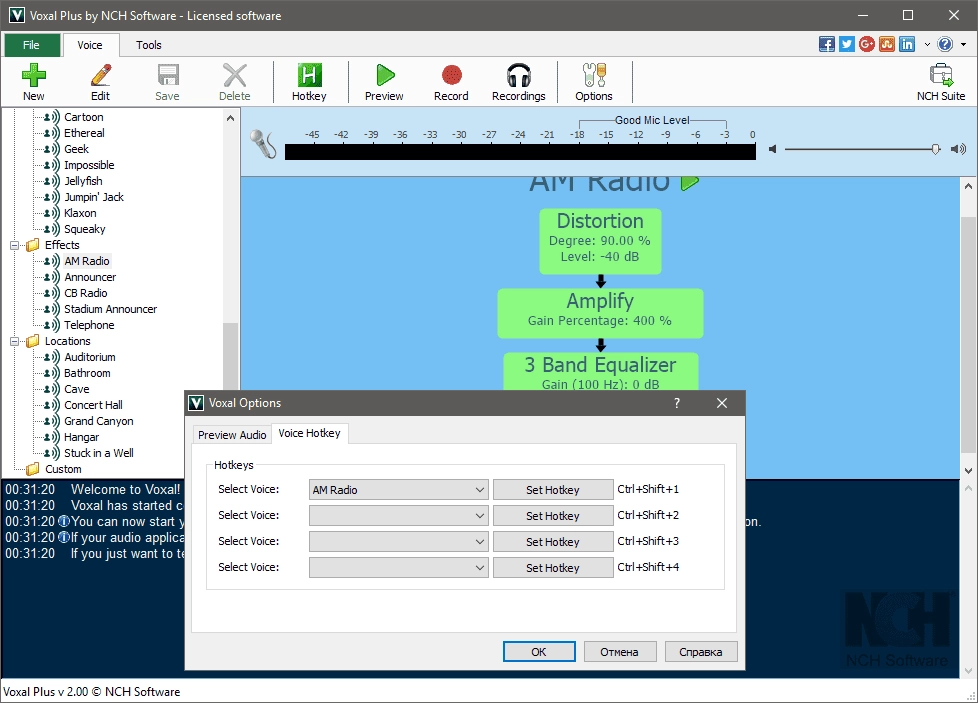Collapse the Effects folder

(x=14, y=245)
